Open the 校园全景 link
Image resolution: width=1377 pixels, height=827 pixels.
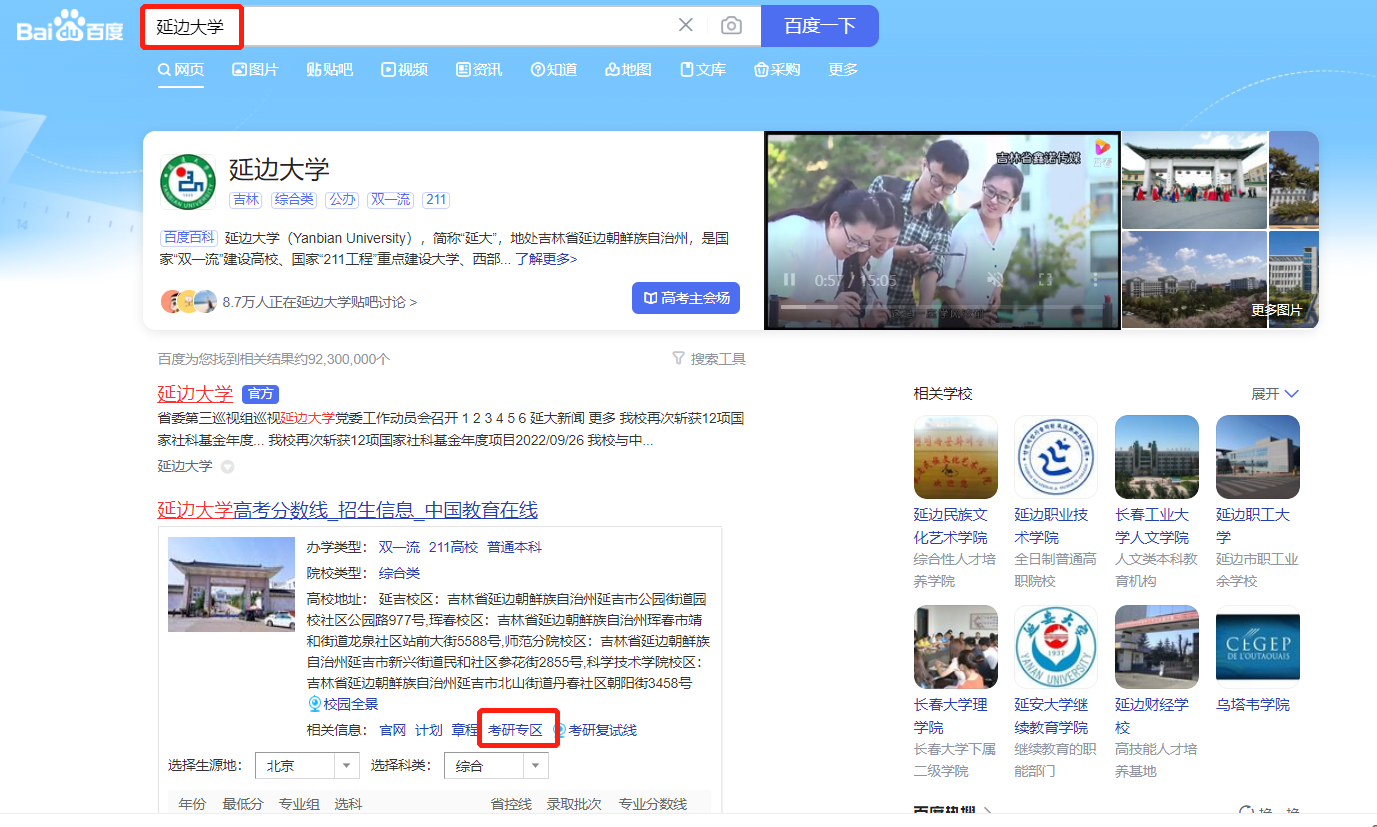(343, 704)
